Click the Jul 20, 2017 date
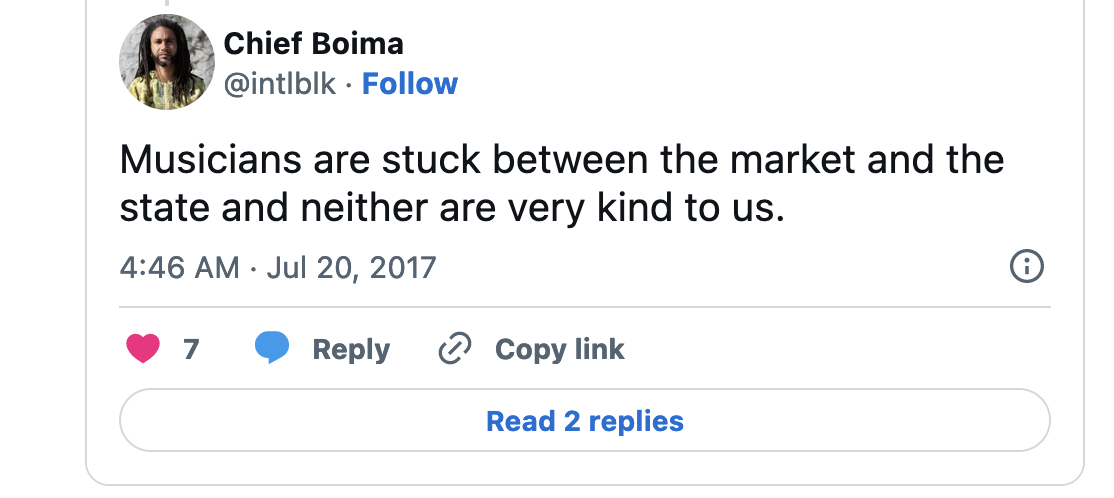Image resolution: width=1114 pixels, height=498 pixels. (x=351, y=268)
